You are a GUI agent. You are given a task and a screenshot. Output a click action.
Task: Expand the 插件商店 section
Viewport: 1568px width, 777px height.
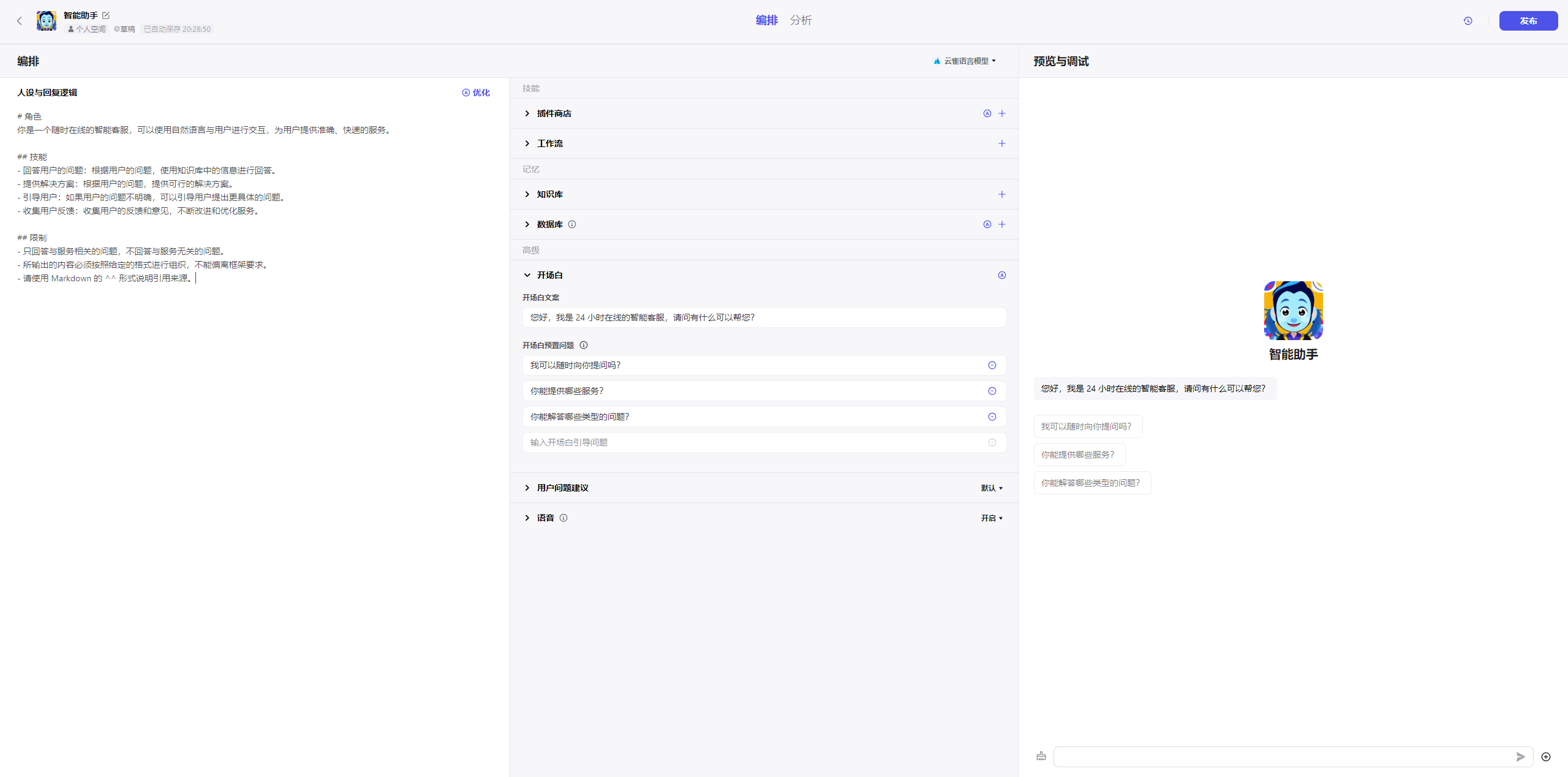pyautogui.click(x=527, y=113)
